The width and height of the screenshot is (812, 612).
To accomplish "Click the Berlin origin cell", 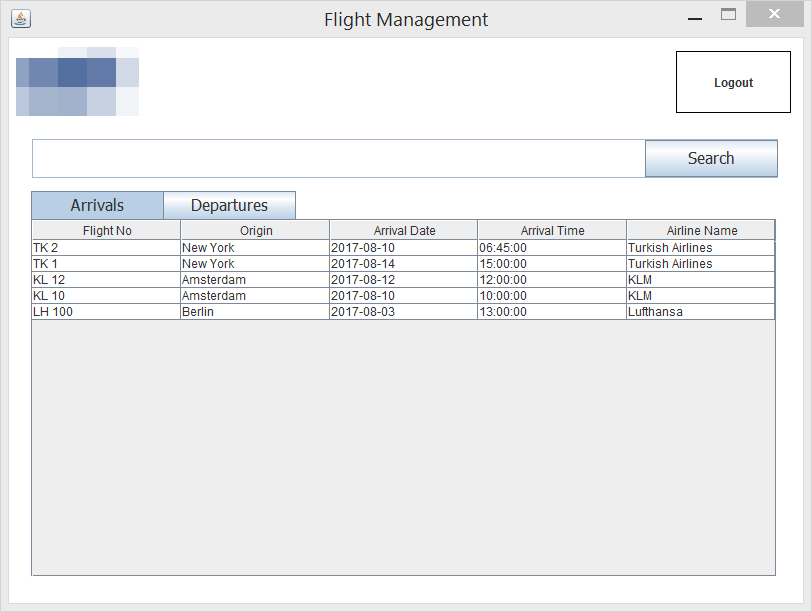I will tap(256, 311).
